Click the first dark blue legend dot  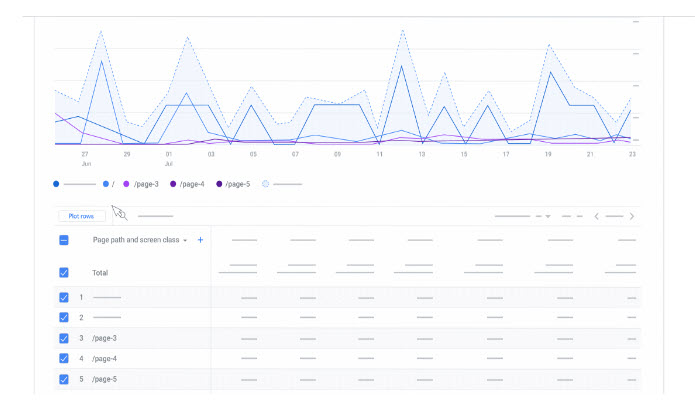point(56,184)
